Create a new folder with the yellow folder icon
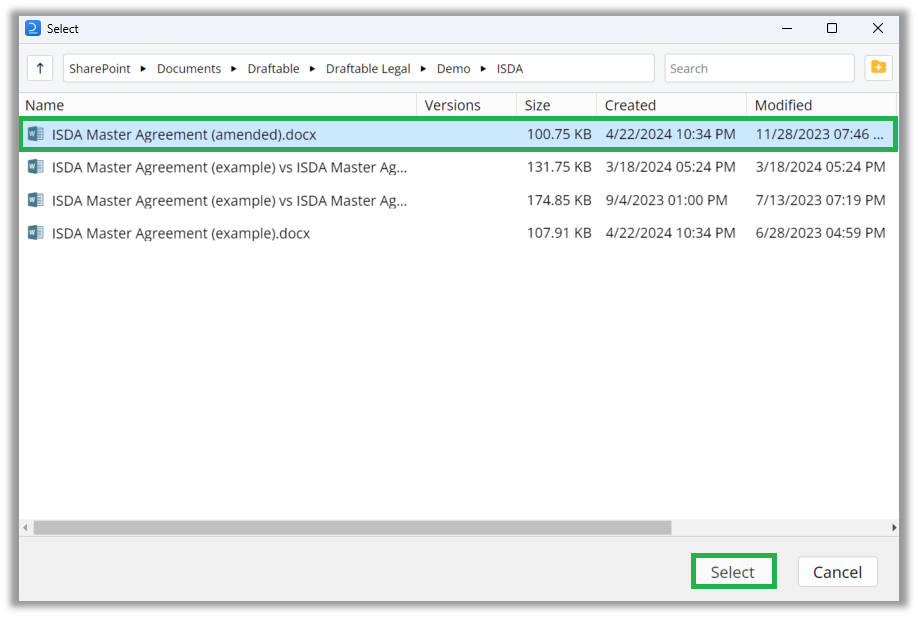This screenshot has width=918, height=617. [878, 68]
